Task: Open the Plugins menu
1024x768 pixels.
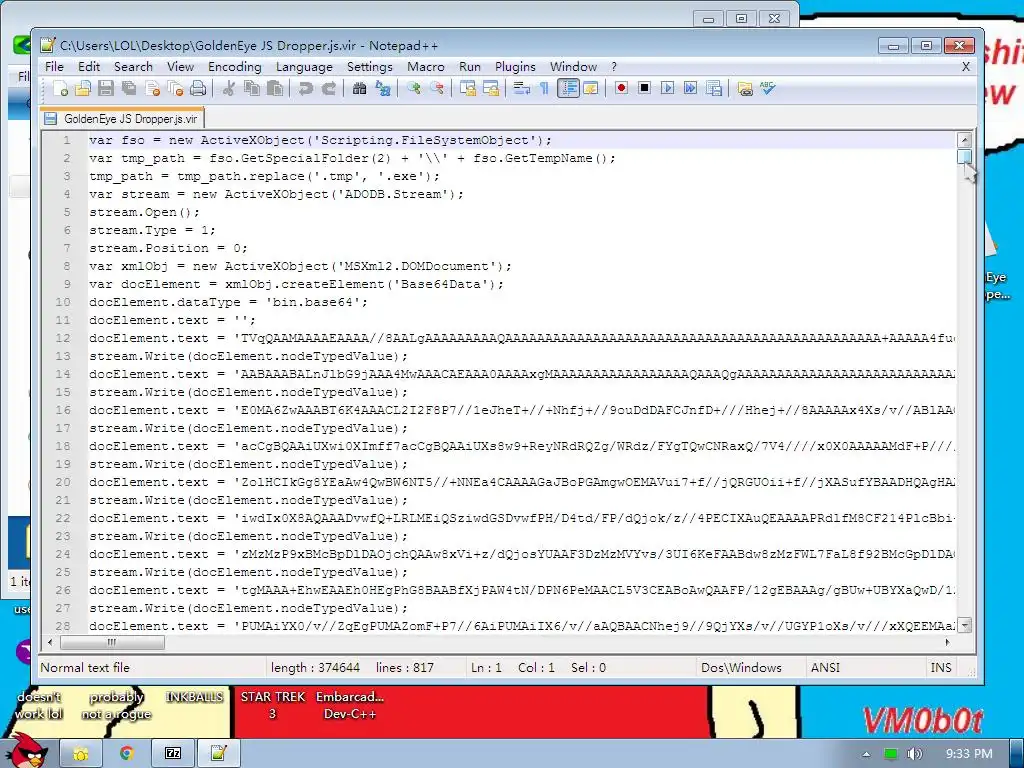Action: point(515,67)
